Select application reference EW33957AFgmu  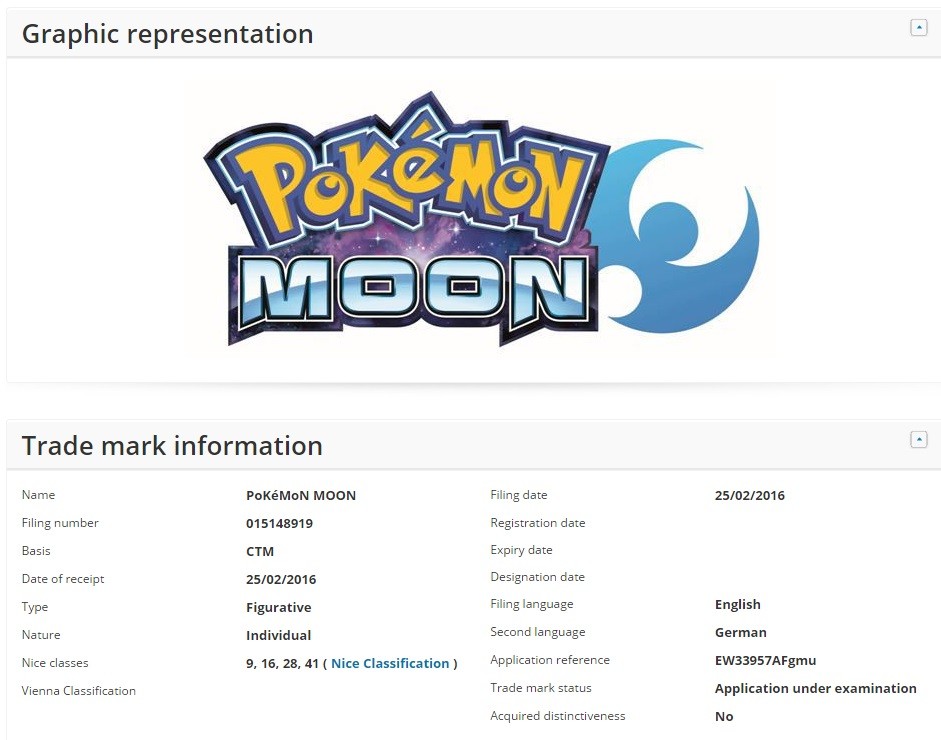point(765,660)
